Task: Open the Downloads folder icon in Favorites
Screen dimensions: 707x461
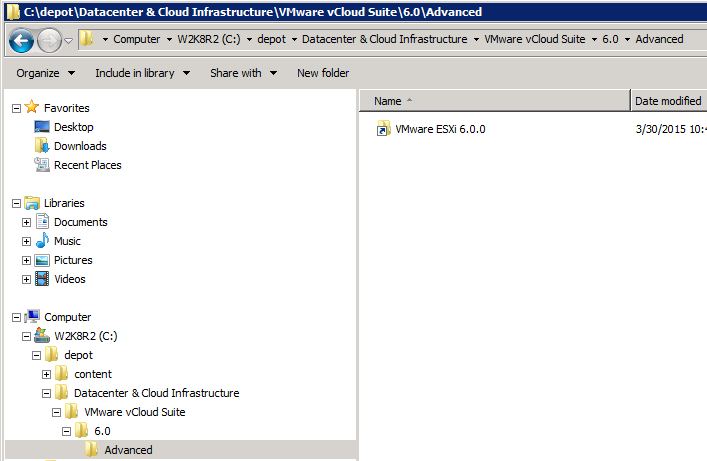Action: click(x=42, y=146)
